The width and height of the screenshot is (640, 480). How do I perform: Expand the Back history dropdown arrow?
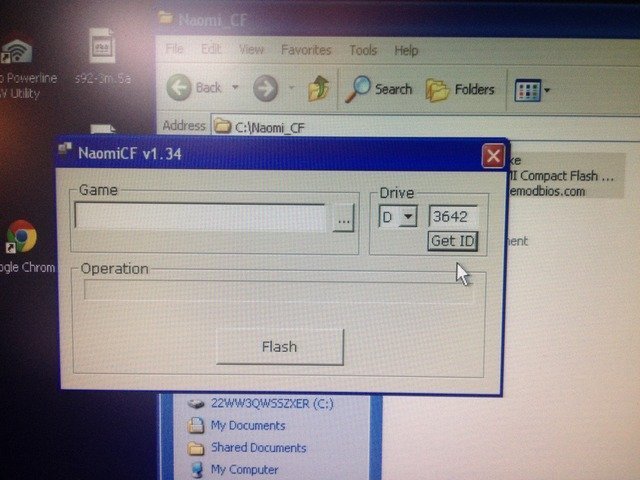coord(236,88)
